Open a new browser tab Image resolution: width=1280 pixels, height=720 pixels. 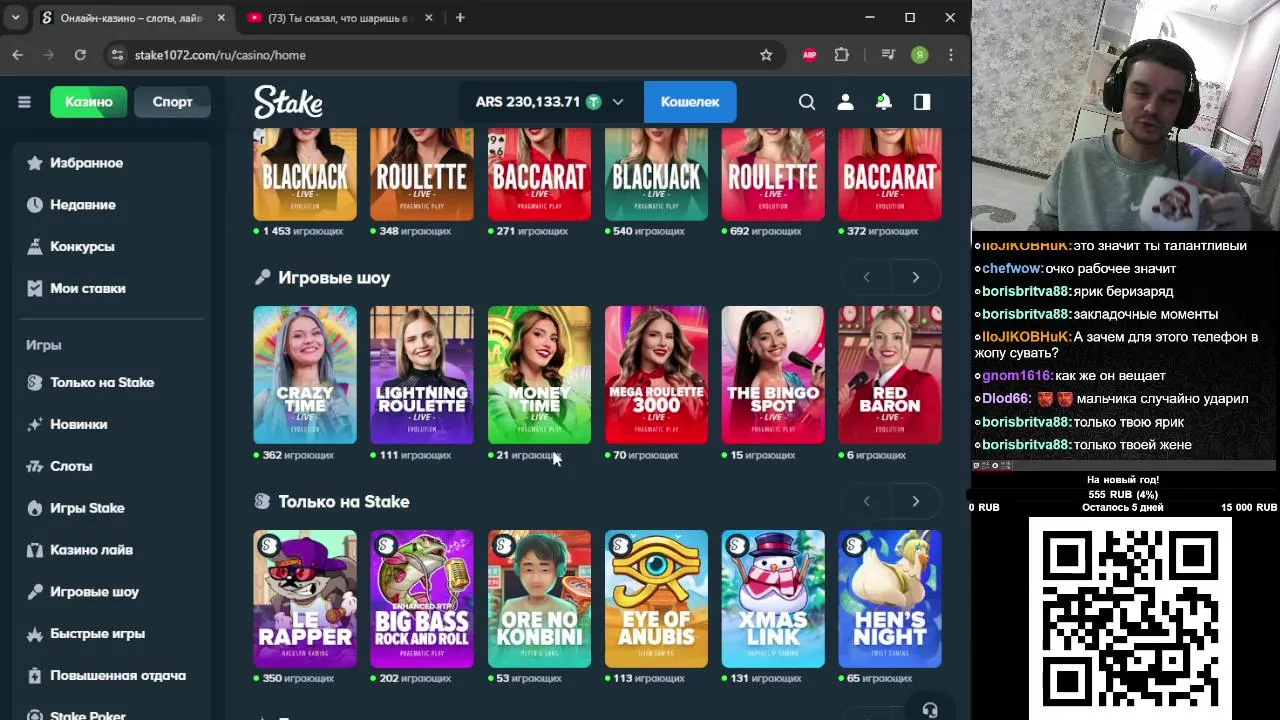(x=460, y=18)
